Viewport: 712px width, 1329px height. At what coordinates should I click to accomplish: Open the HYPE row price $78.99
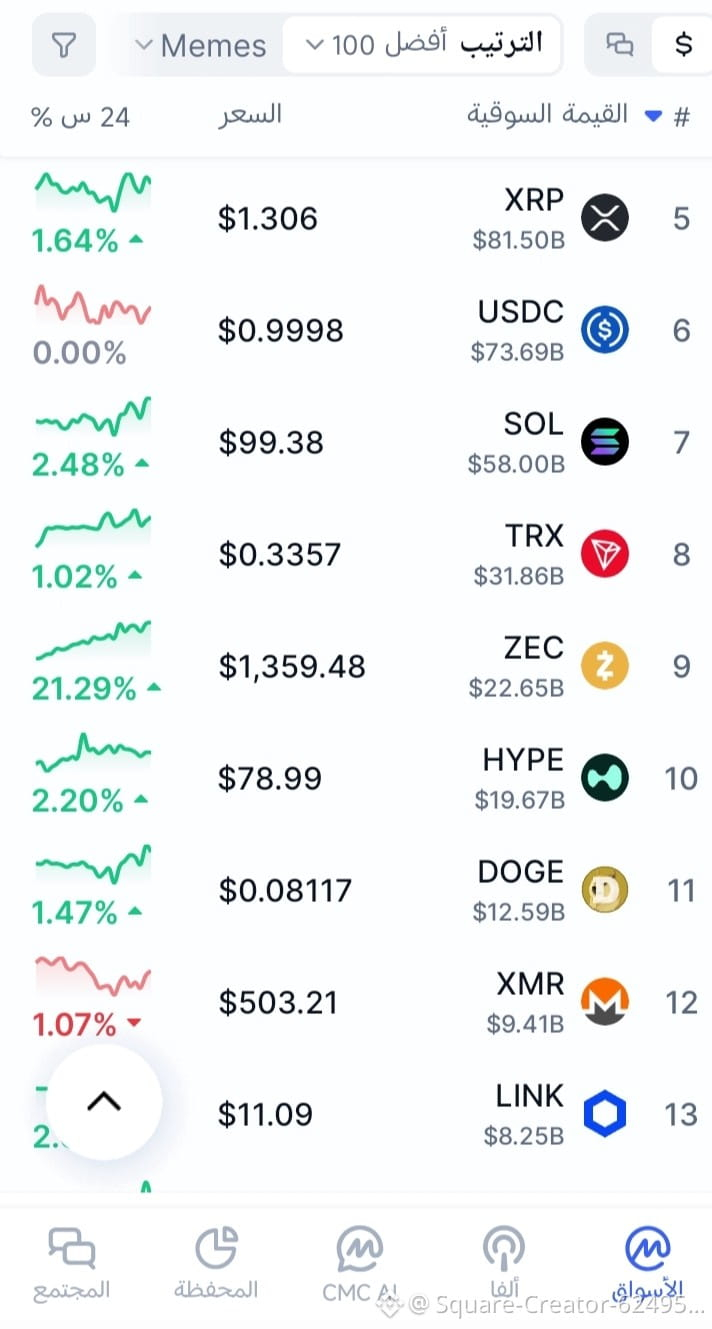[x=270, y=778]
